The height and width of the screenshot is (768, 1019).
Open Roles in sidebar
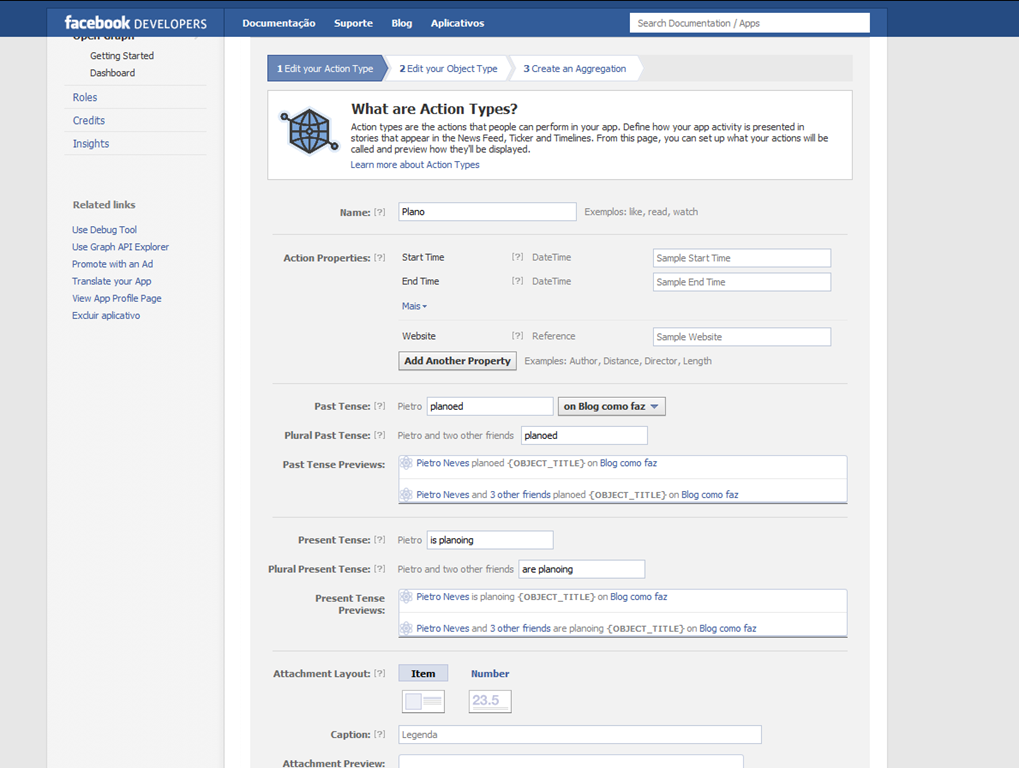[x=85, y=97]
